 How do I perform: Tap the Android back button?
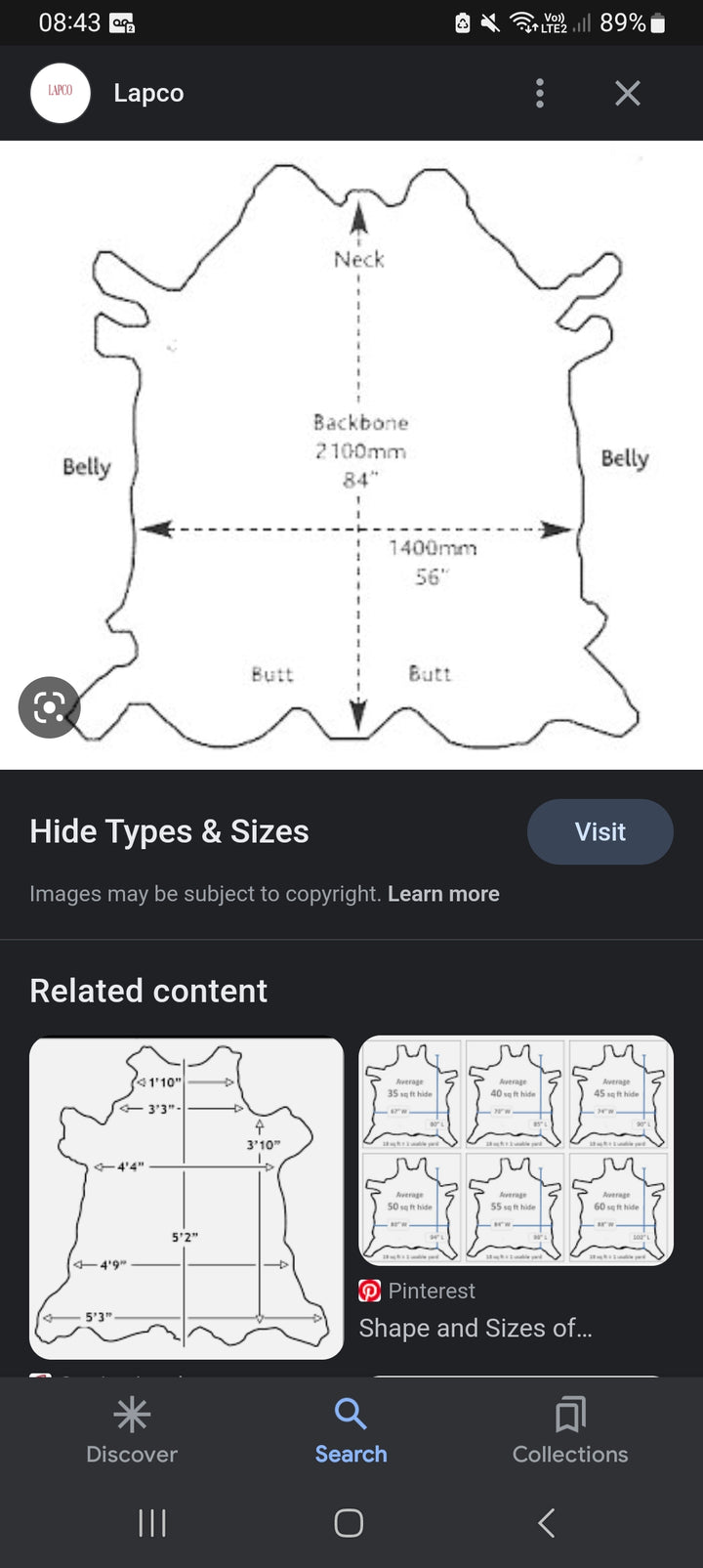[x=547, y=1522]
